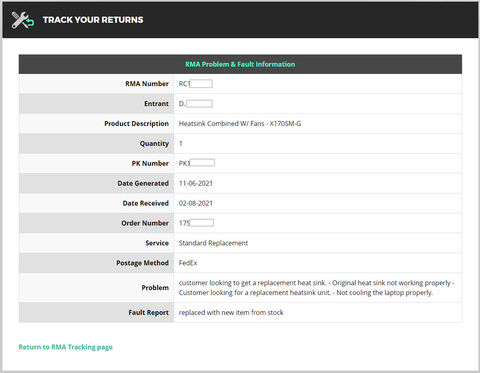
Task: Select the replaced with new item from stock text
Action: point(231,313)
